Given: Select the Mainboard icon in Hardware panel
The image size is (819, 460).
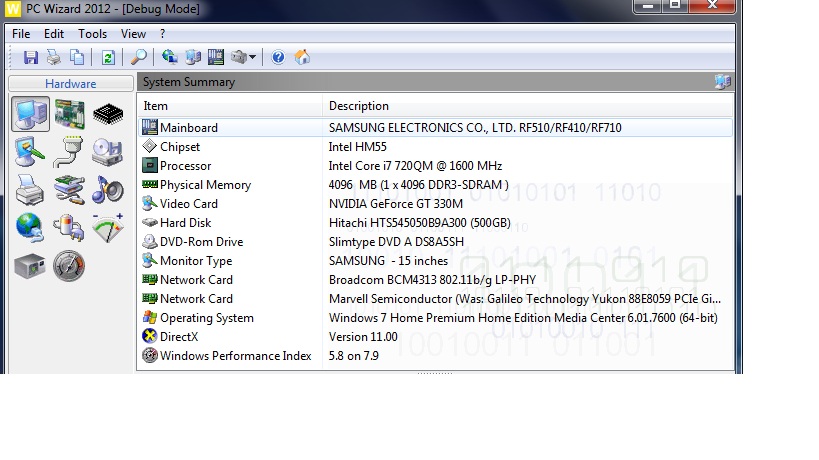Looking at the screenshot, I should (69, 114).
